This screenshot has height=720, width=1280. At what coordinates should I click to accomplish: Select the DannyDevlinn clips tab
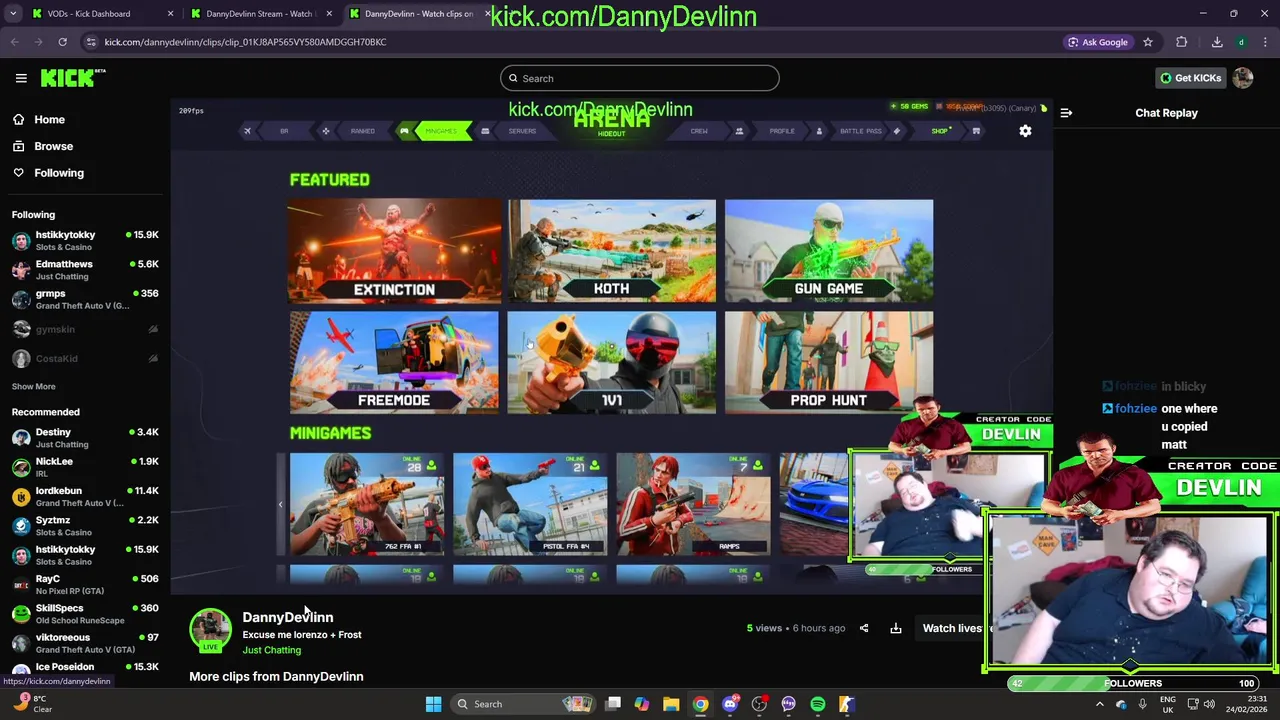tap(417, 14)
